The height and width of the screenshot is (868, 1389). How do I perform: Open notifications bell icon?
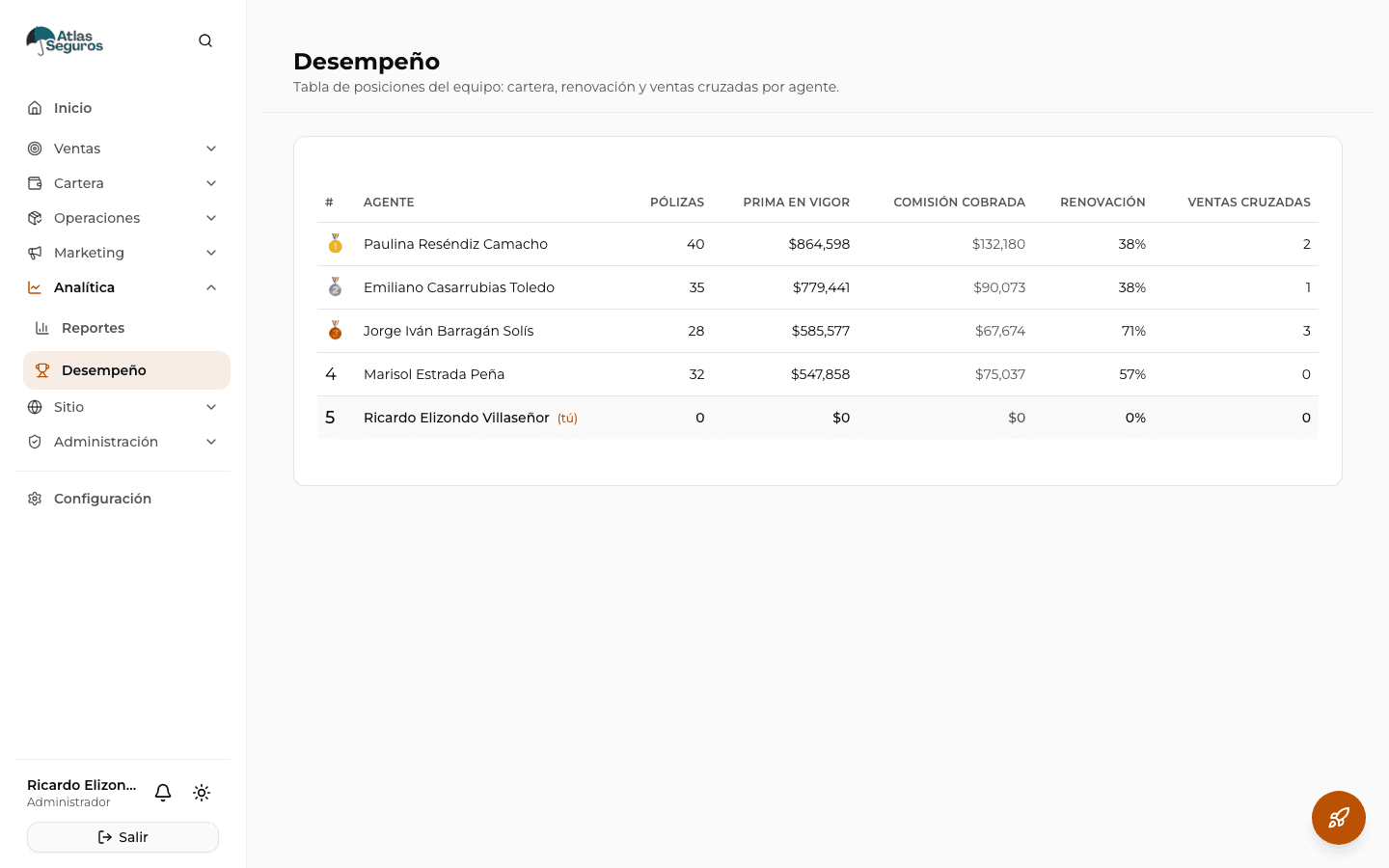click(x=163, y=793)
